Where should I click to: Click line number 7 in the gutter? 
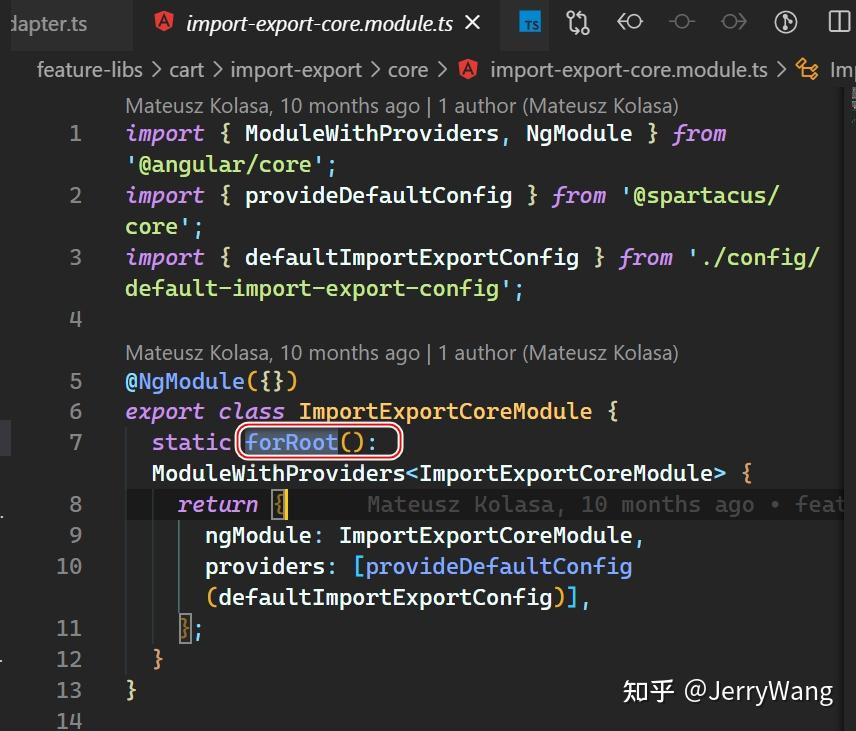75,441
